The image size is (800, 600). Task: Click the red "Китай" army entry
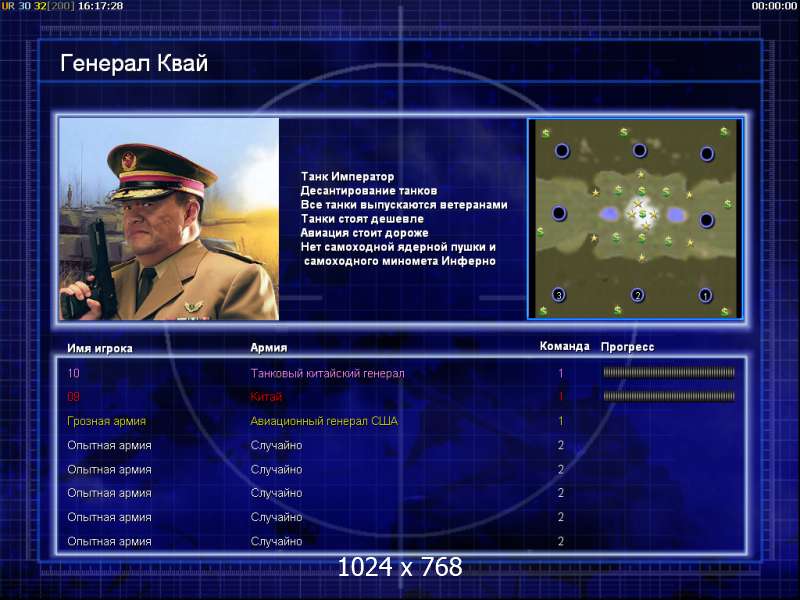266,397
